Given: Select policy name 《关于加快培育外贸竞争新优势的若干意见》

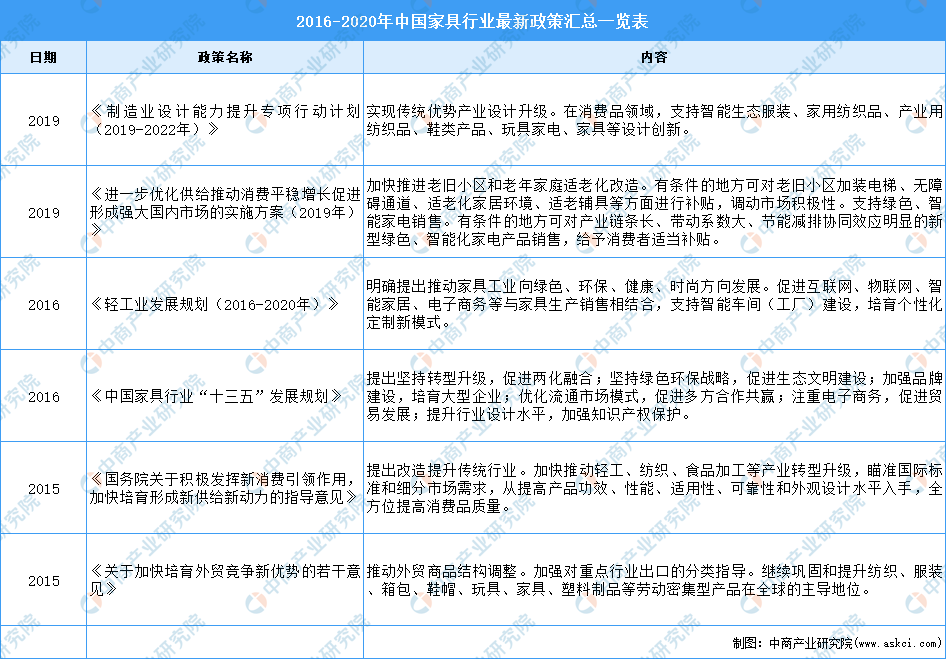Looking at the screenshot, I should [x=225, y=580].
